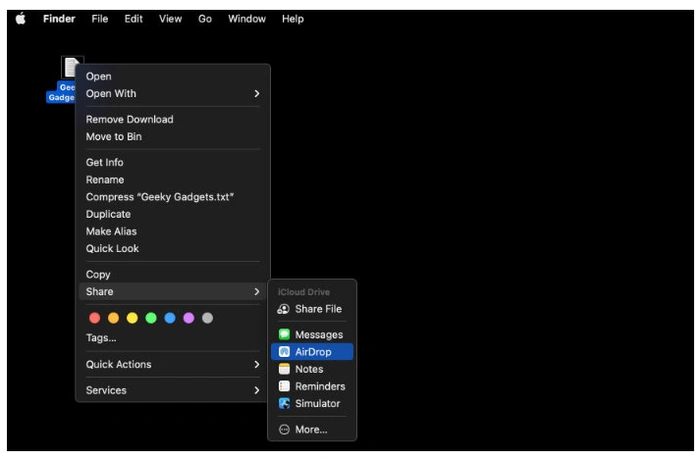Click the Reminders app icon

(x=284, y=386)
